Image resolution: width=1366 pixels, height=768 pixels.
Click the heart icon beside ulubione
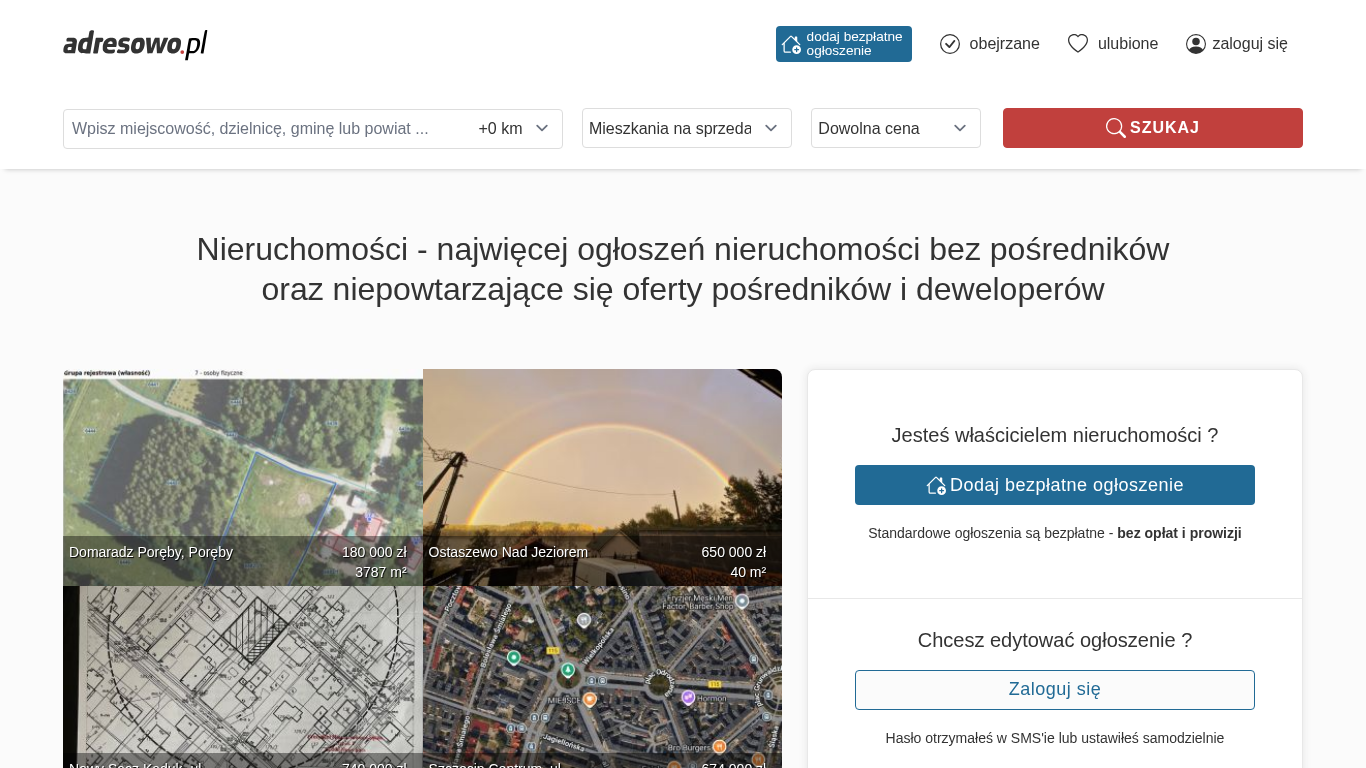[x=1077, y=44]
